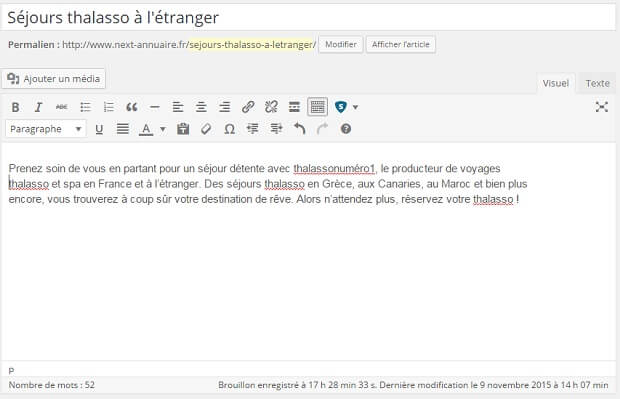620x399 pixels.
Task: Click the Ajouter un média button
Action: click(54, 79)
